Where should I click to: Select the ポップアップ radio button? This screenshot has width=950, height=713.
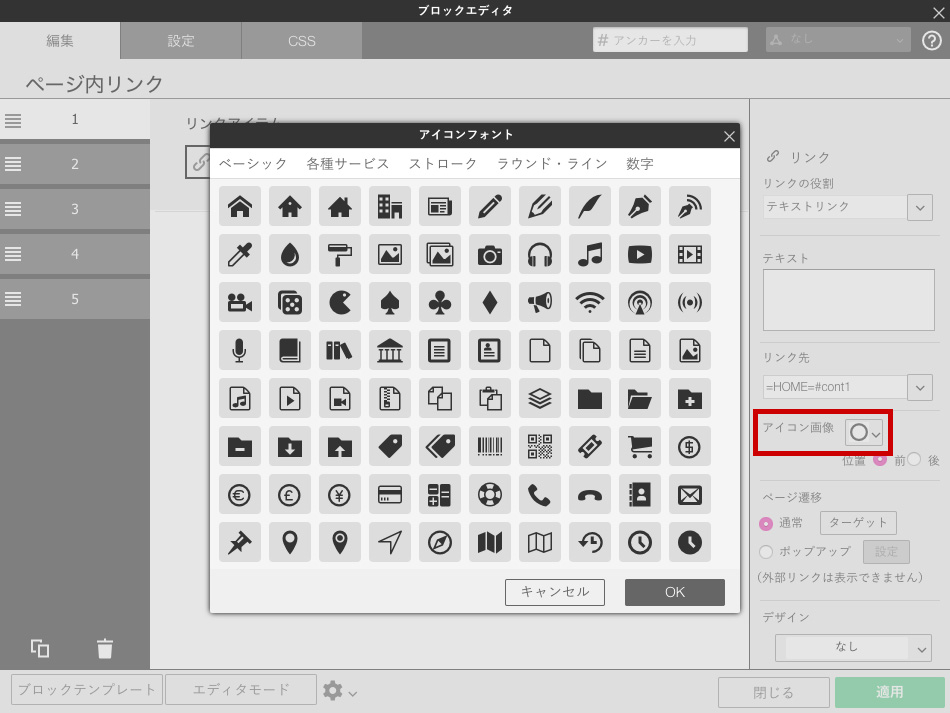coord(766,552)
